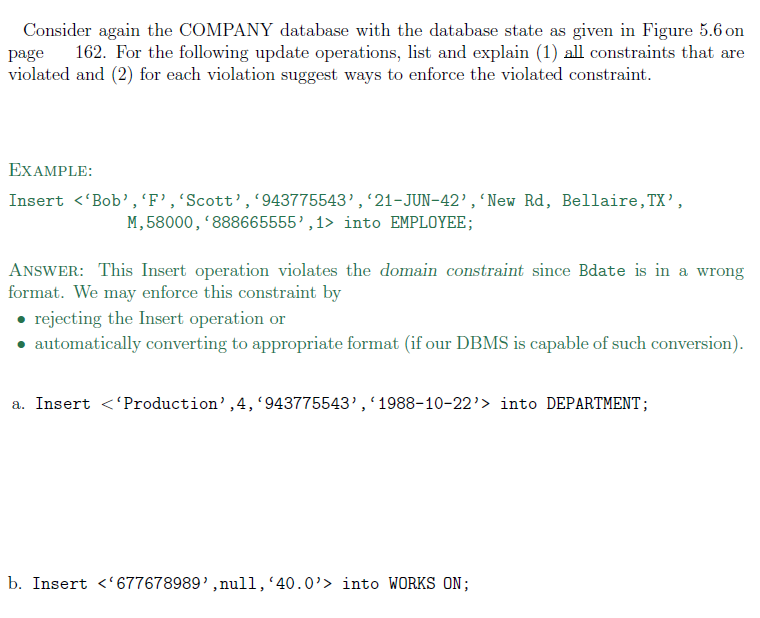The image size is (760, 618).
Task: Click the underlined word "all"
Action: 575,53
